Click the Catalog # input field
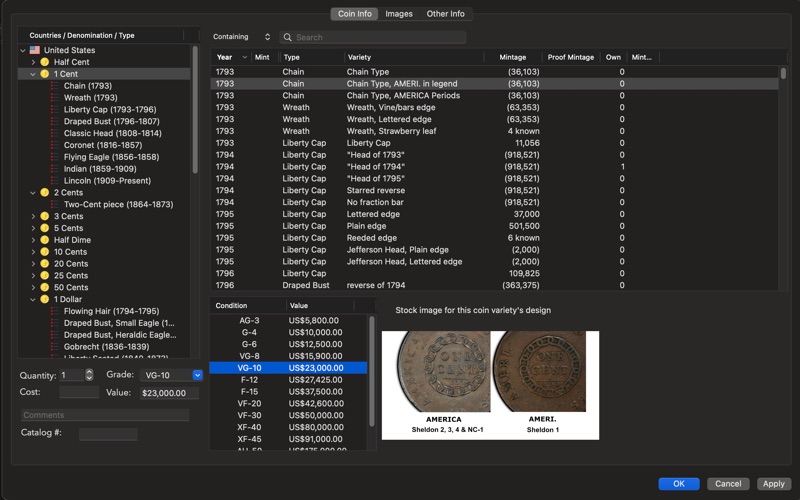This screenshot has width=800, height=500. pyautogui.click(x=108, y=434)
